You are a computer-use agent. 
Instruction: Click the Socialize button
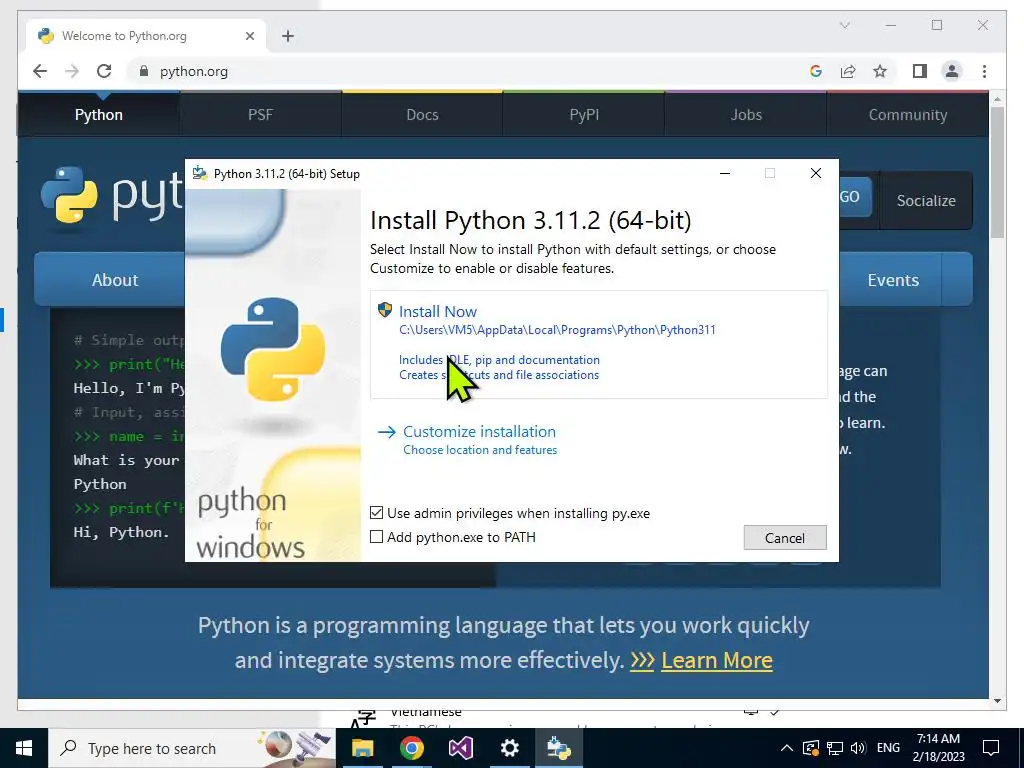tap(925, 200)
